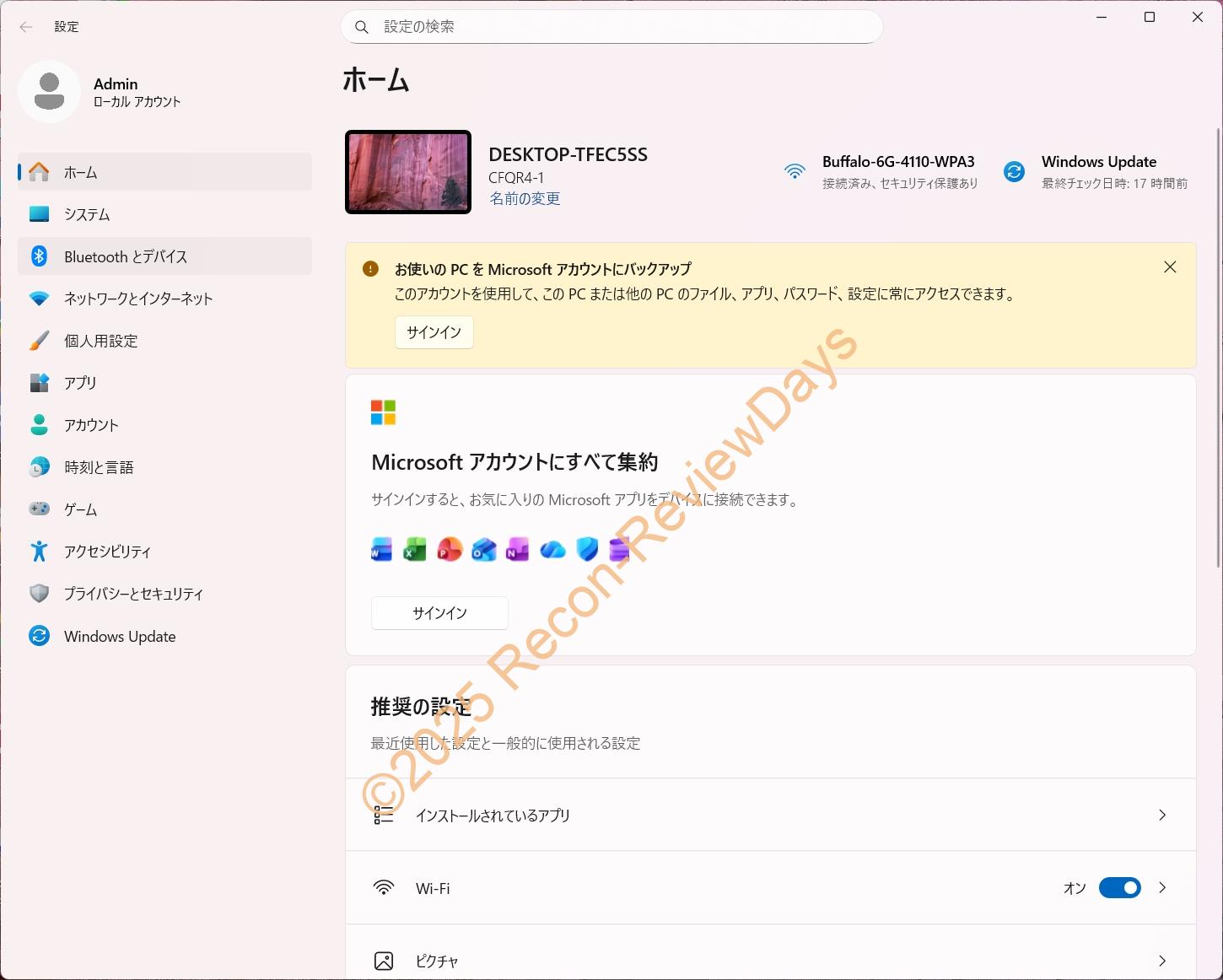The image size is (1223, 980).
Task: Click the desktop wallpaper thumbnail
Action: tap(408, 172)
